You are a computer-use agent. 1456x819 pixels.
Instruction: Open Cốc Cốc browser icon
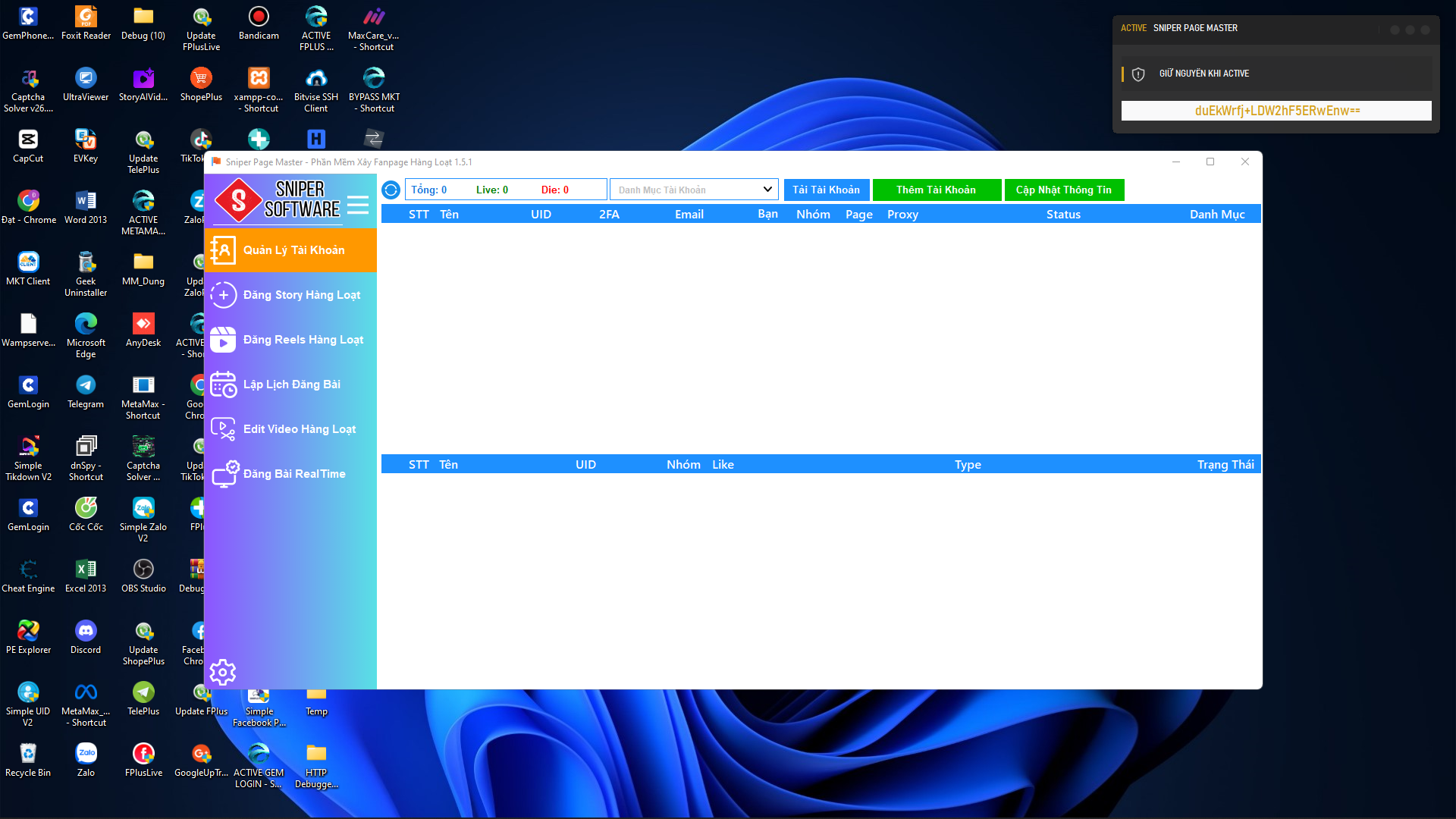(x=86, y=516)
